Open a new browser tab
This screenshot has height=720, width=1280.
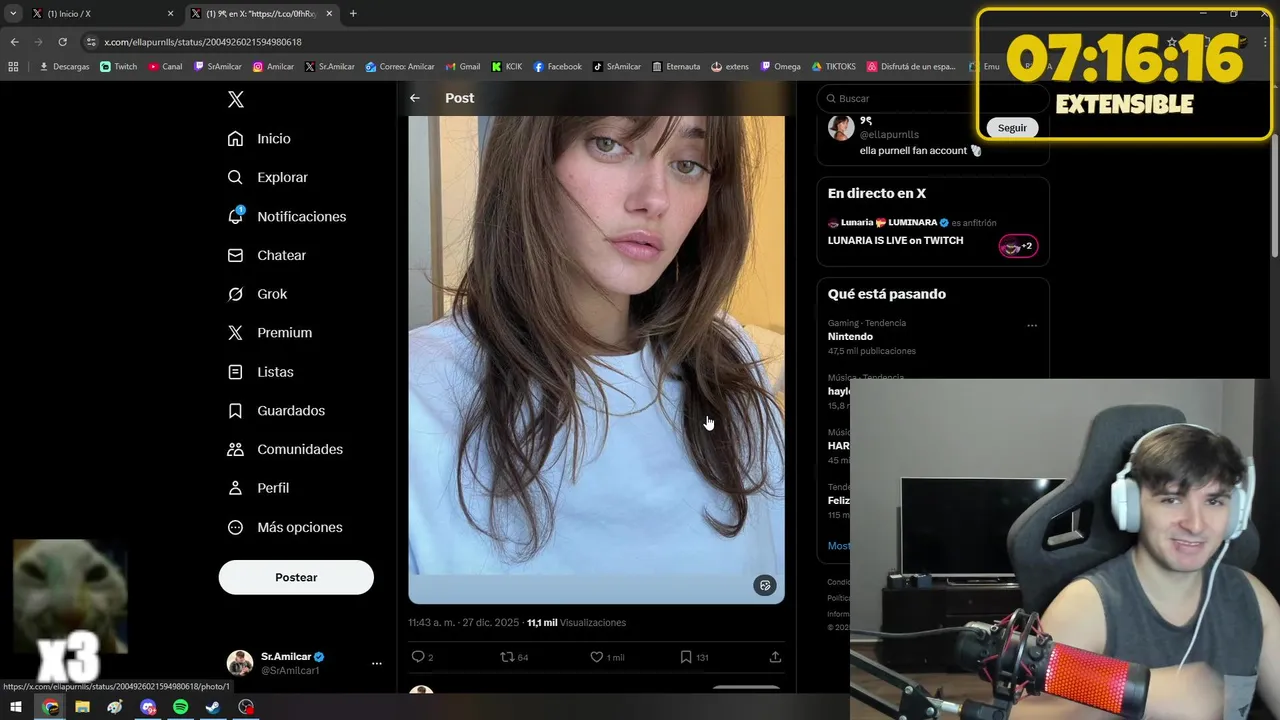point(353,13)
